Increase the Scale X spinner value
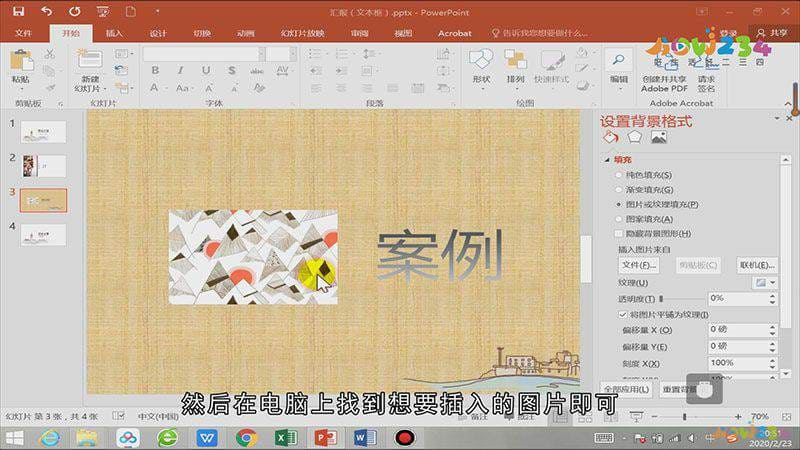Viewport: 800px width, 450px height. 772,360
